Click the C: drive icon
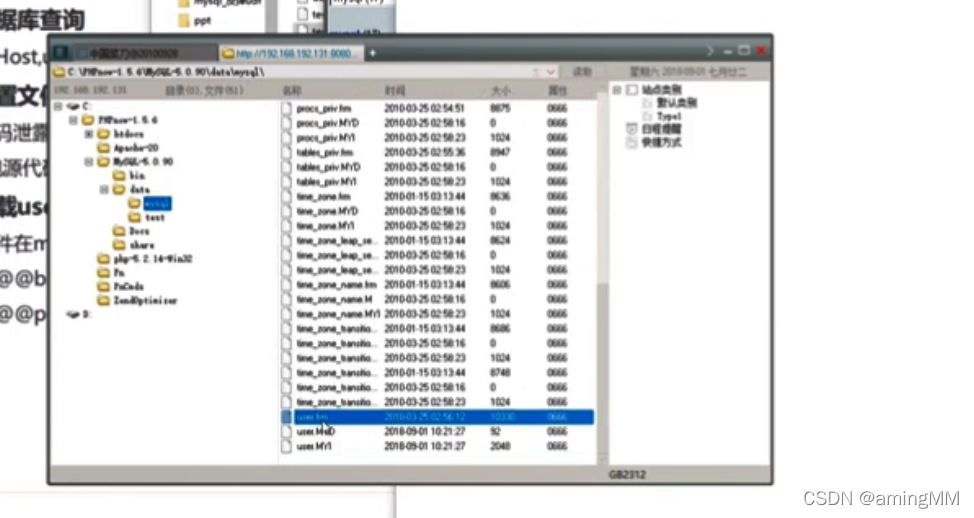Viewport: 974px width, 518px height. (73, 106)
